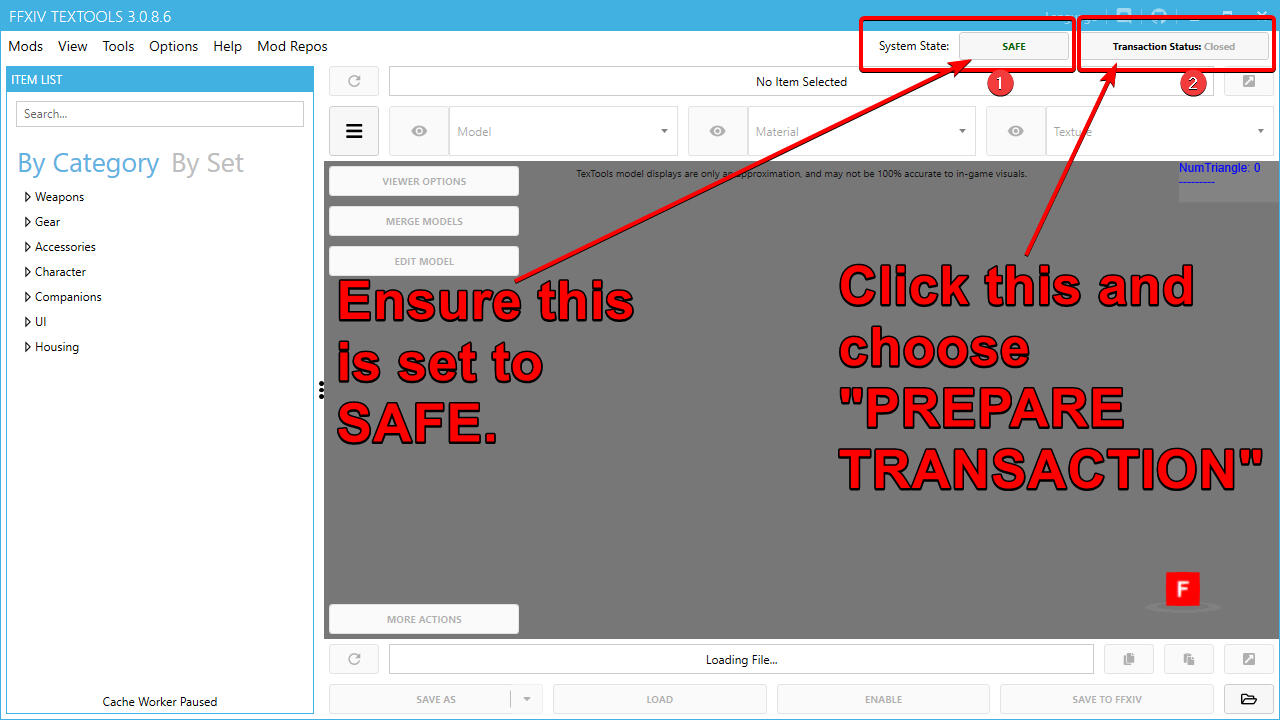
Task: Expand the Weapons category in the item list
Action: coord(28,197)
